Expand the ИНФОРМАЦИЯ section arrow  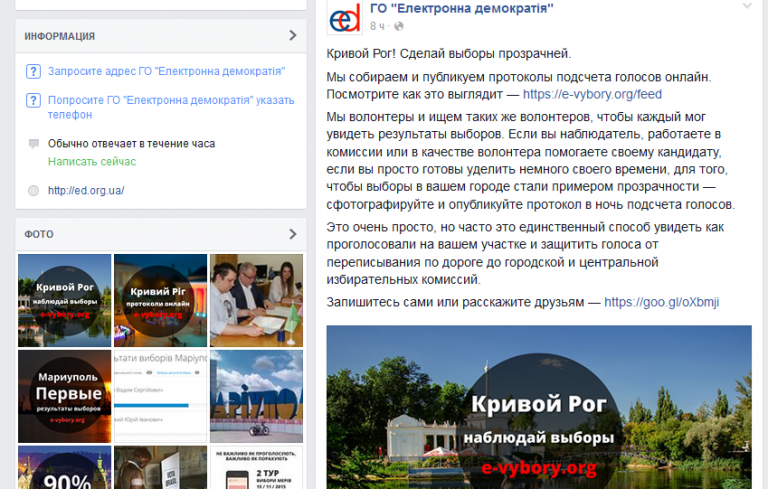coord(293,35)
